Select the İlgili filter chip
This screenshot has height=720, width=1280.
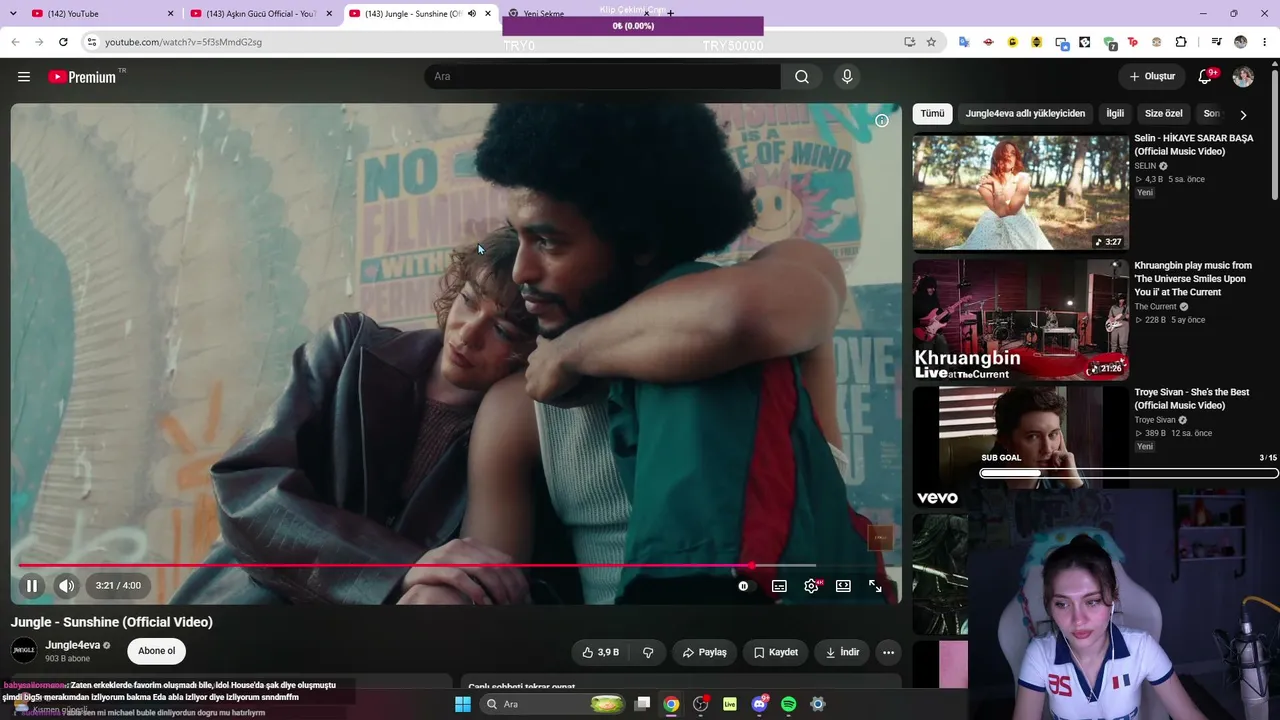[x=1115, y=114]
